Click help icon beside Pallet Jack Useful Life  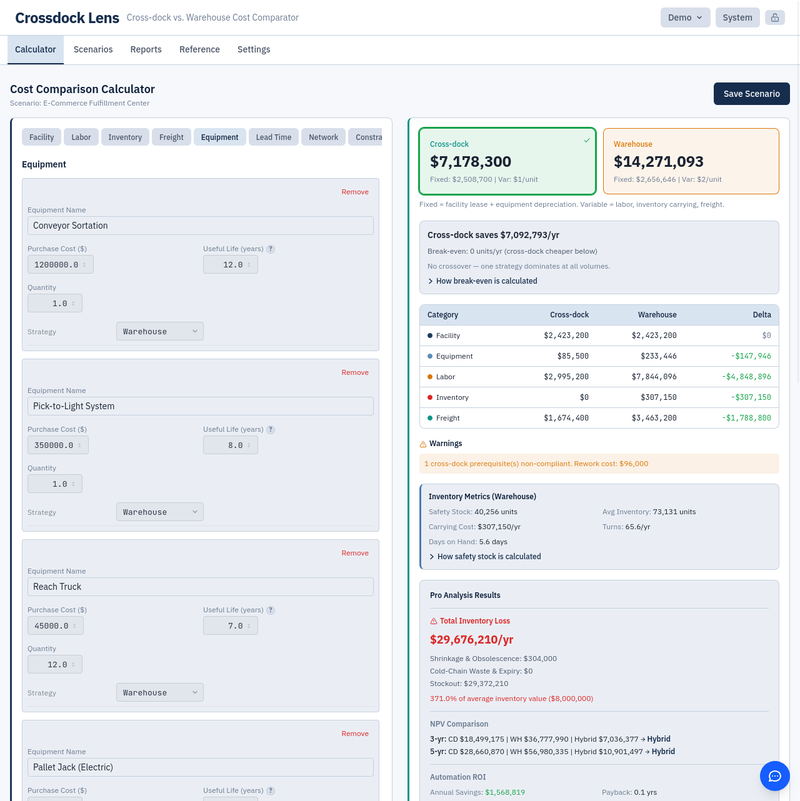[271, 791]
